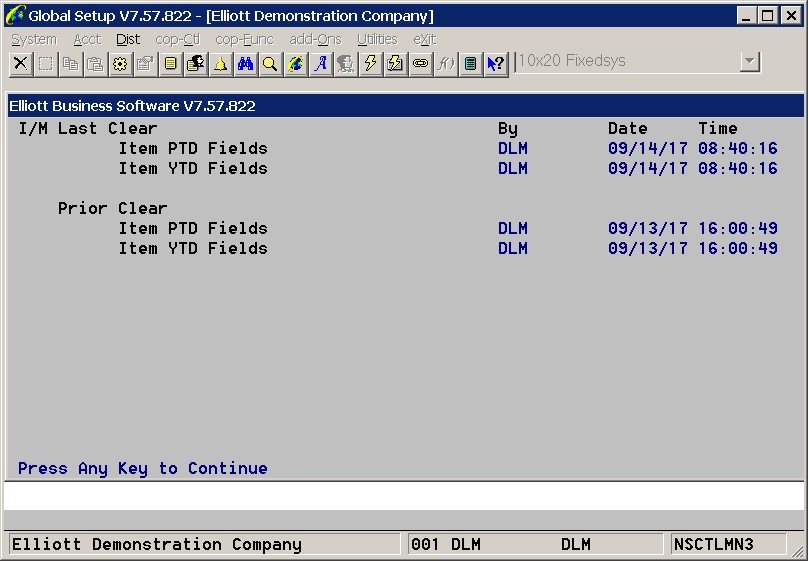Screen dimensions: 808x561
Task: Click the paste clipboard toolbar icon
Action: (95, 64)
